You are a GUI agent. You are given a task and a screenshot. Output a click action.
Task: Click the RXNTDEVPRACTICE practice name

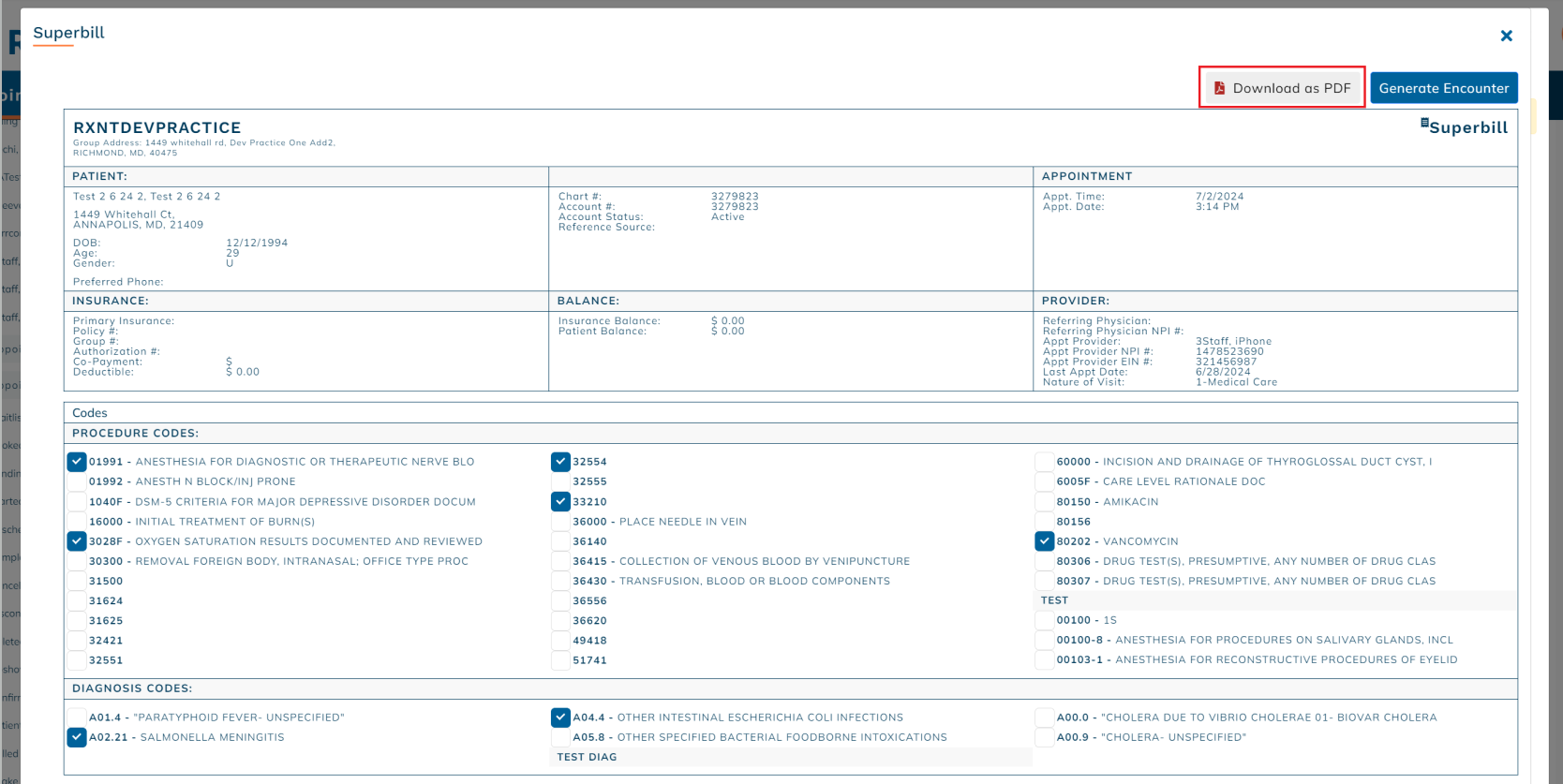[157, 127]
